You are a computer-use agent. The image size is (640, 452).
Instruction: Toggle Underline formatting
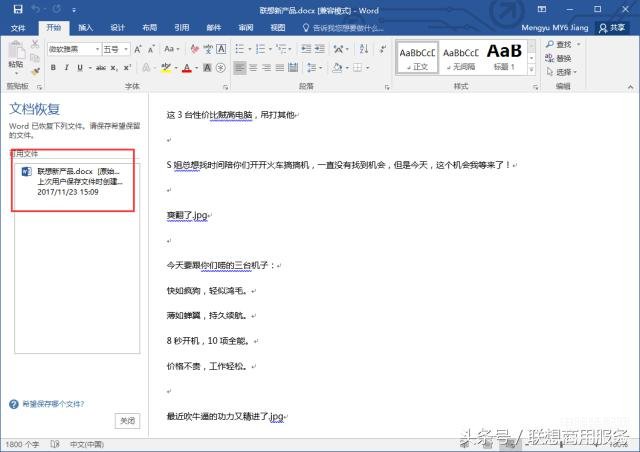coord(80,67)
